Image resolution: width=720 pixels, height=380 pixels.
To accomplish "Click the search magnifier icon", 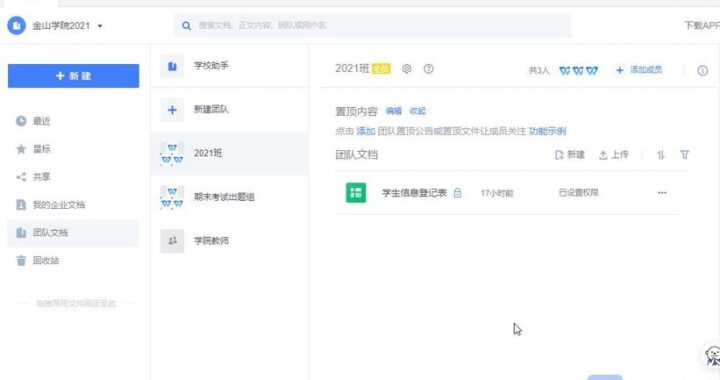I will [x=186, y=26].
